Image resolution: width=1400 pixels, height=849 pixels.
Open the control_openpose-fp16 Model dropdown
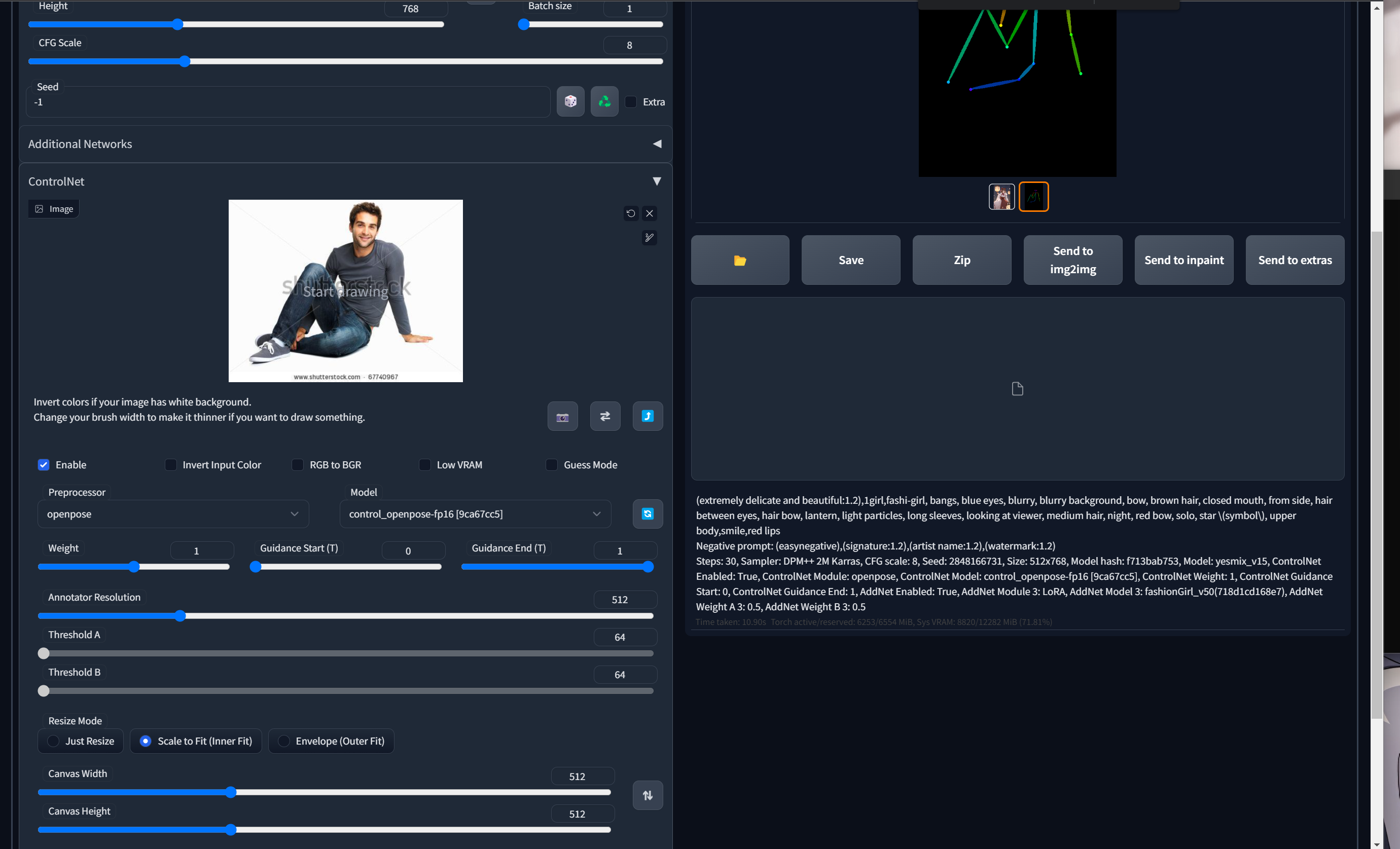pyautogui.click(x=475, y=513)
